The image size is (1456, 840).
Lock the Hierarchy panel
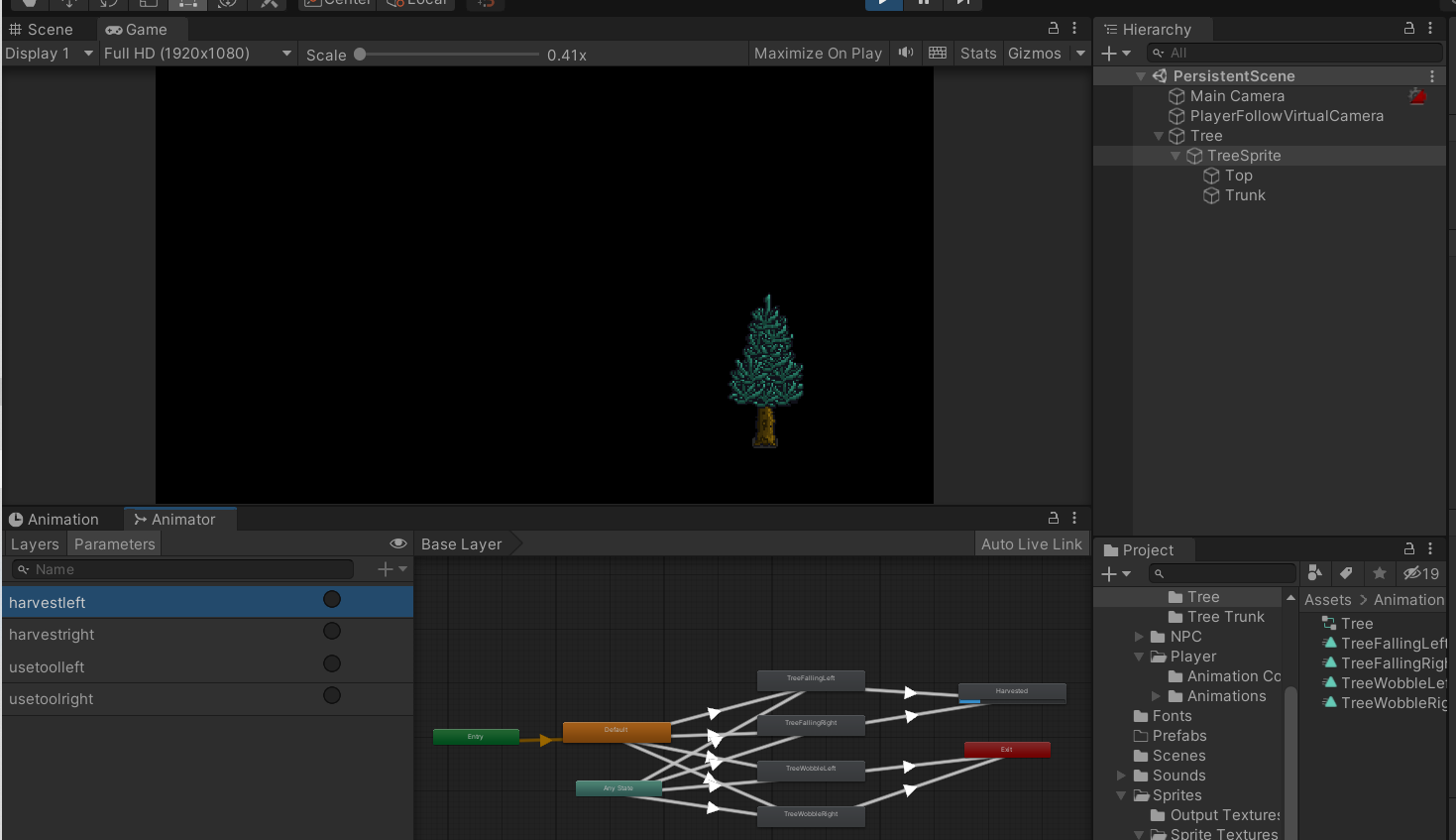(1409, 29)
